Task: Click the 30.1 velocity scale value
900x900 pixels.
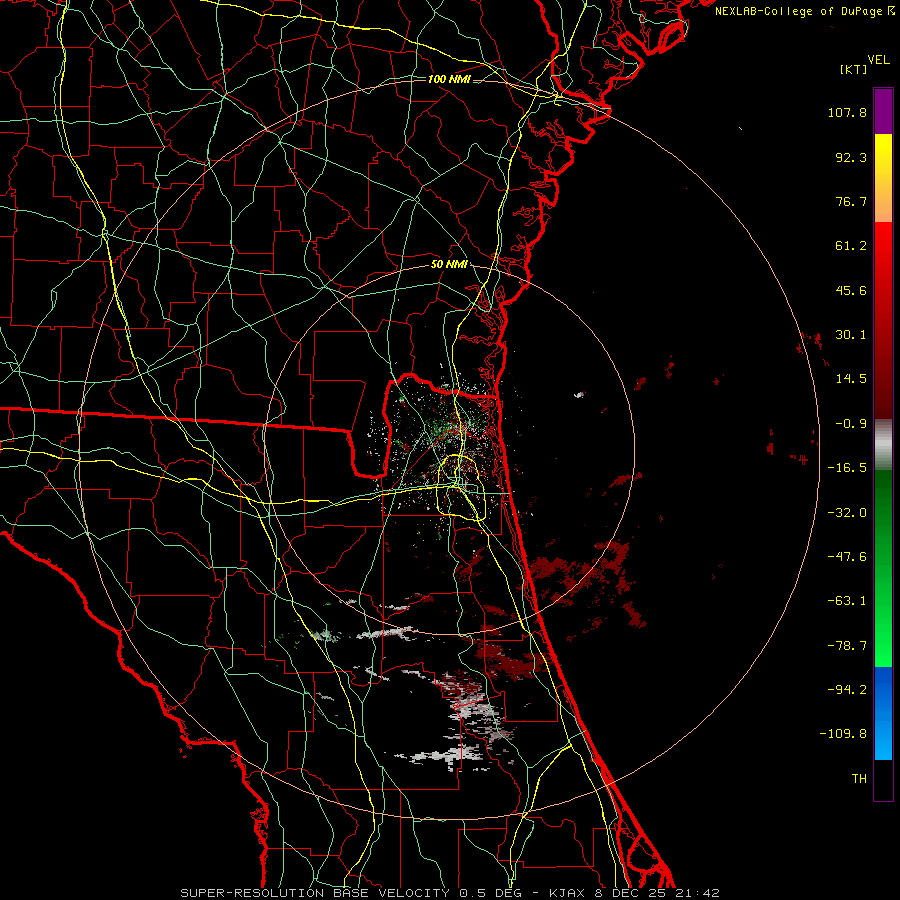Action: [x=851, y=335]
